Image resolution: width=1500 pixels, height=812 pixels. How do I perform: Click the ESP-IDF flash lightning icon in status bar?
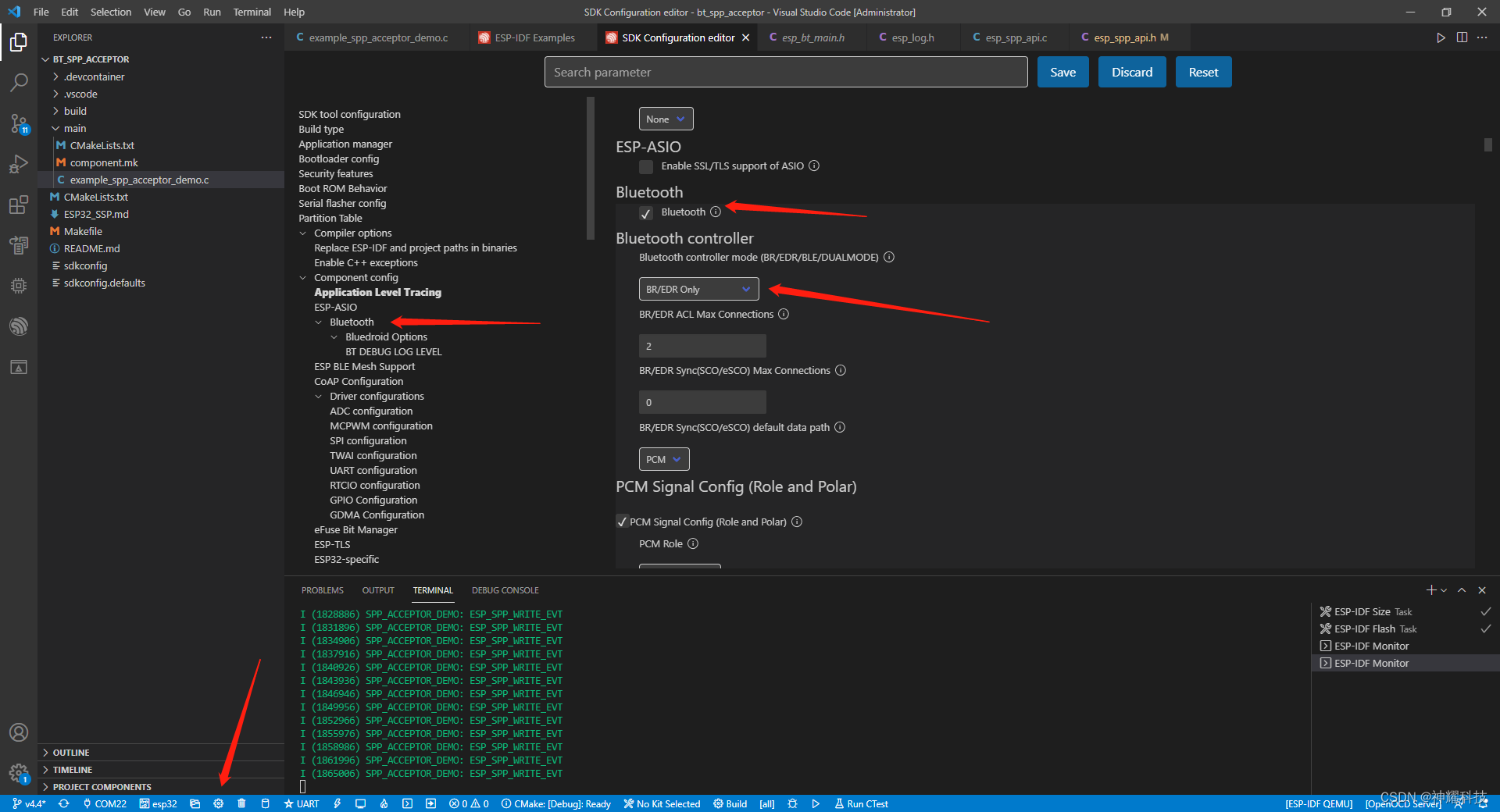point(337,803)
